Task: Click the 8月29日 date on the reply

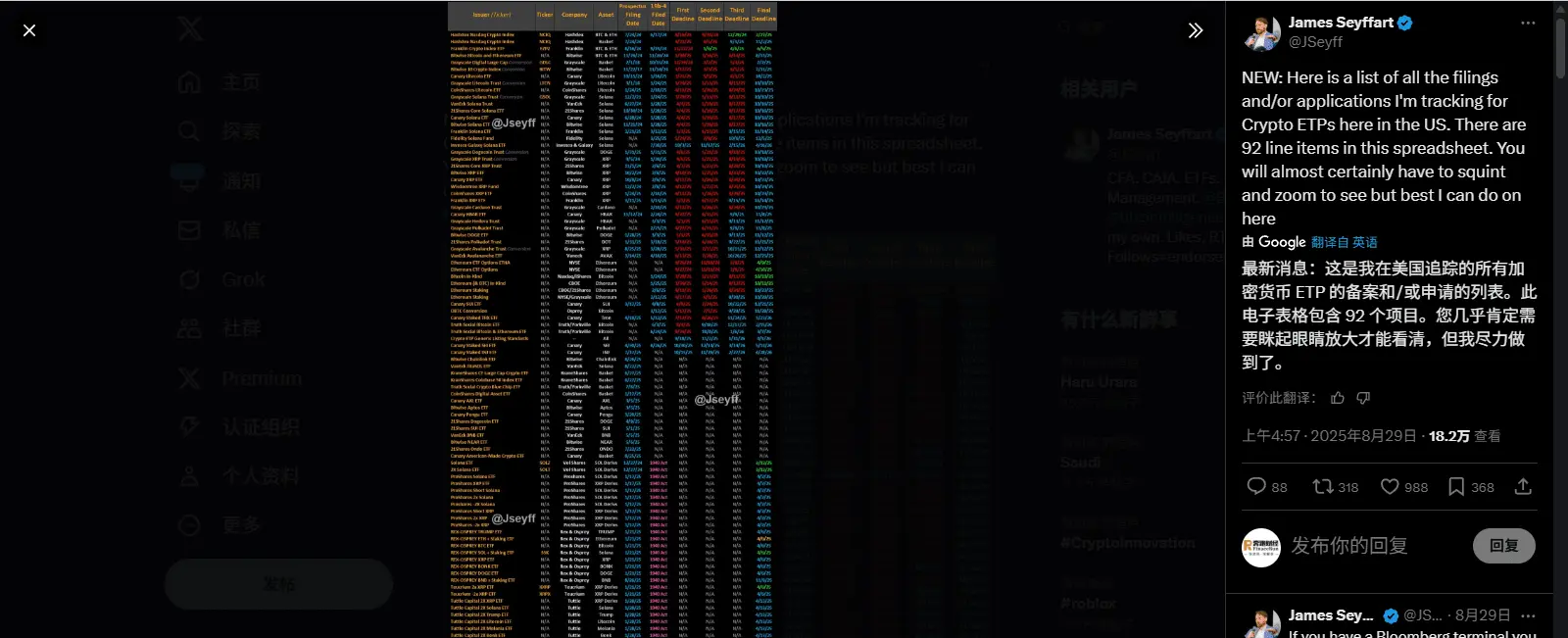Action: coord(1482,615)
